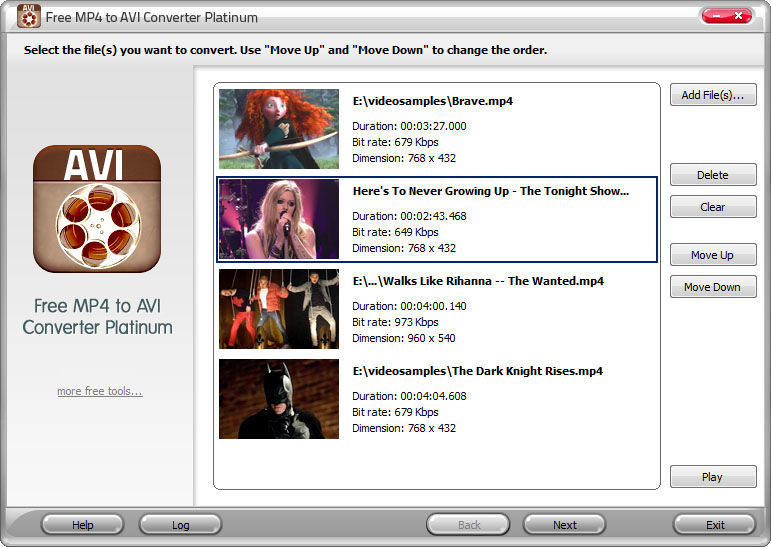The width and height of the screenshot is (771, 547).
Task: Select the Tonight Show video thumbnail
Action: [x=279, y=219]
